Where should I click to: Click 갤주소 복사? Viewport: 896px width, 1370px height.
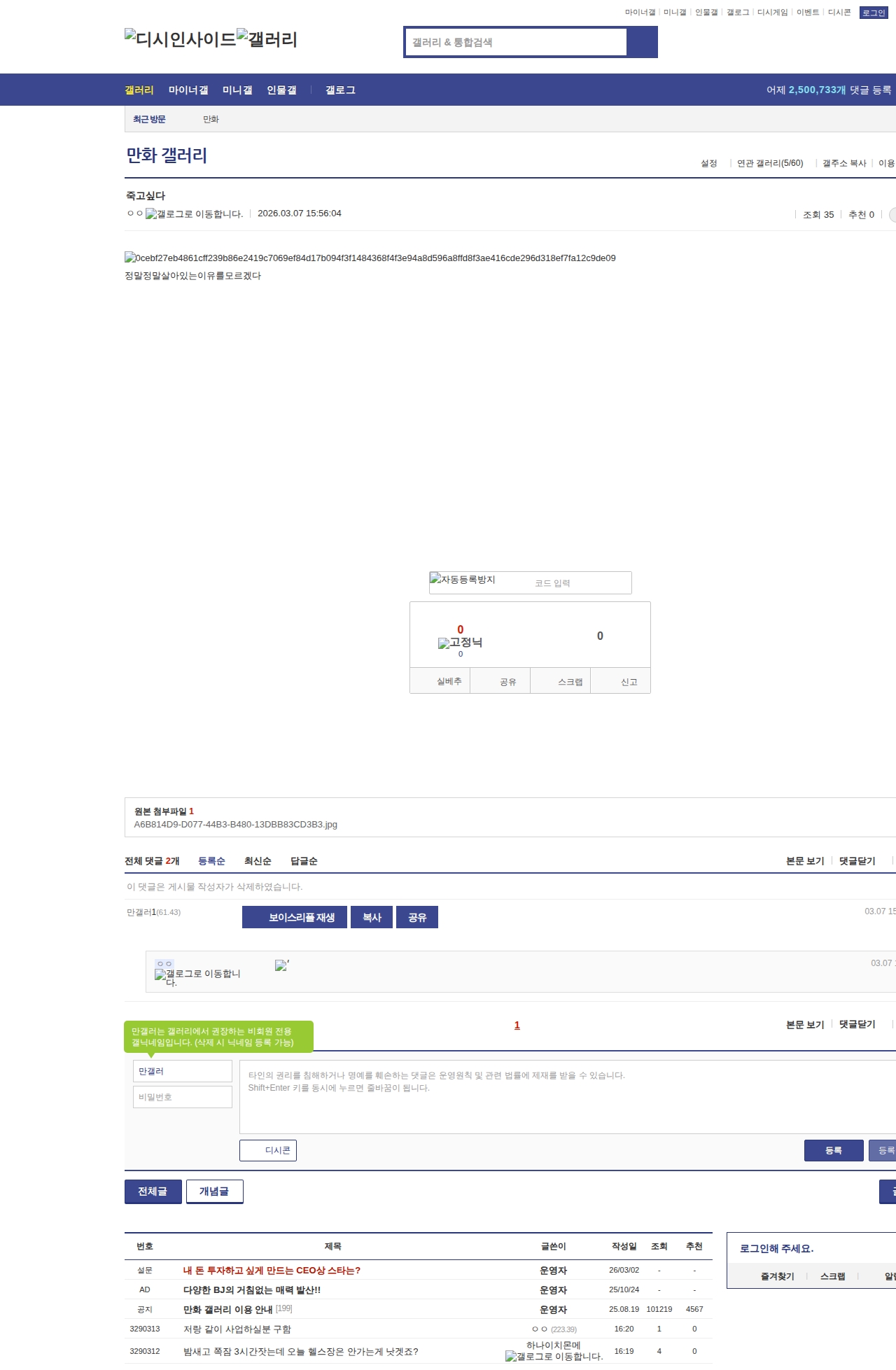[844, 163]
